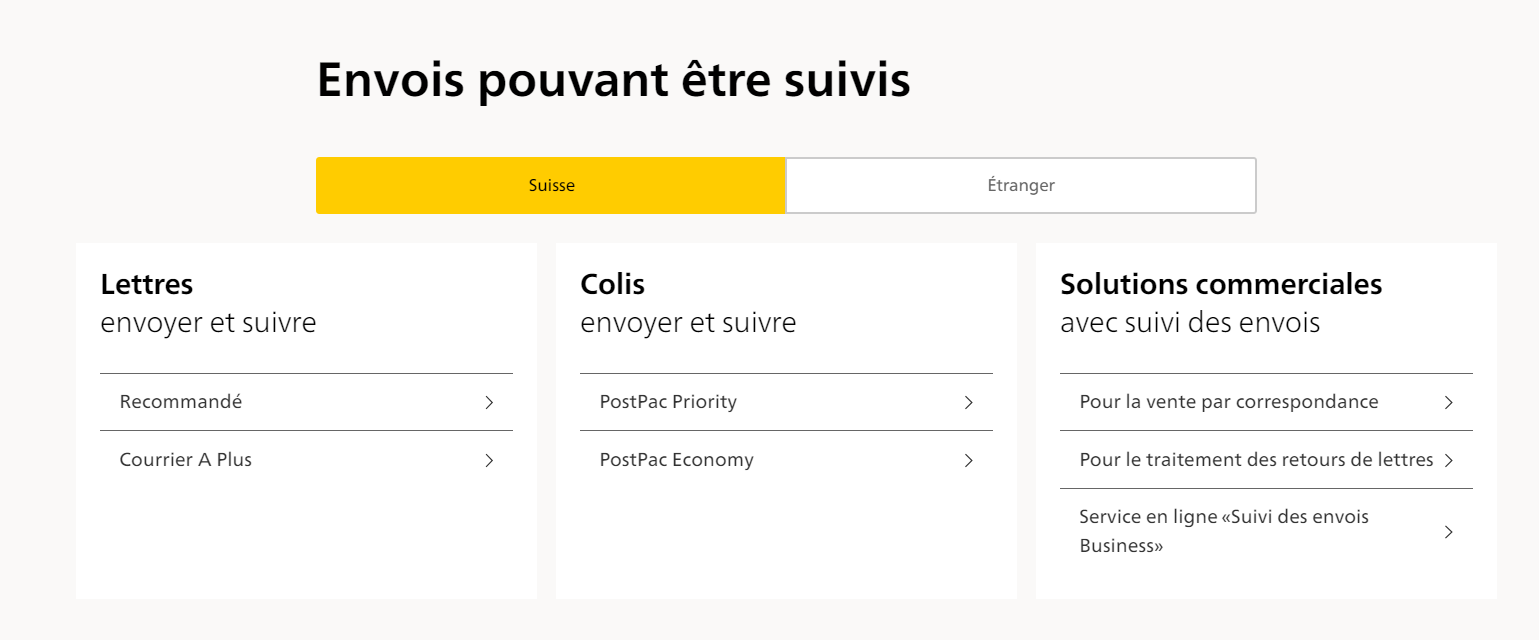Click the arrow next to PostPac Priority
Image resolution: width=1539 pixels, height=640 pixels.
pos(968,402)
